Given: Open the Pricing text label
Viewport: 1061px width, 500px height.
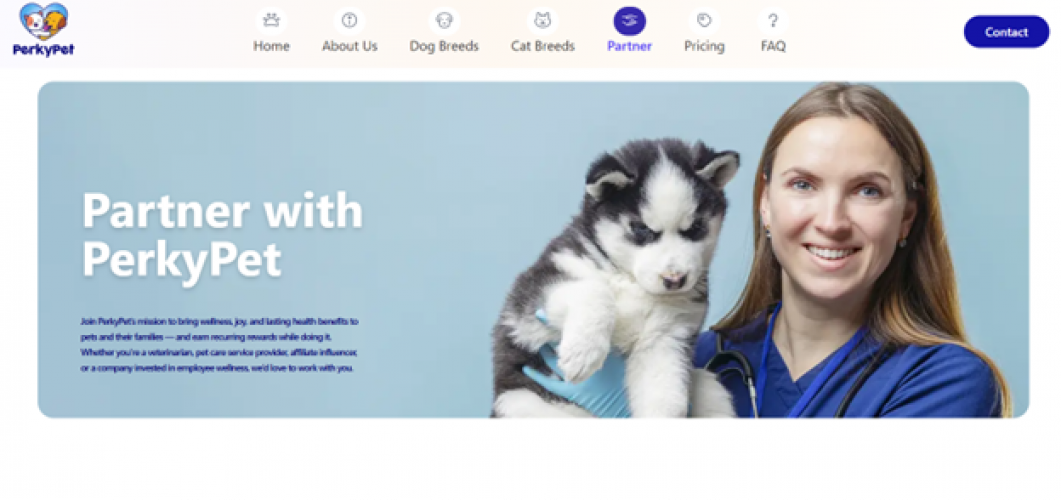Looking at the screenshot, I should point(704,47).
